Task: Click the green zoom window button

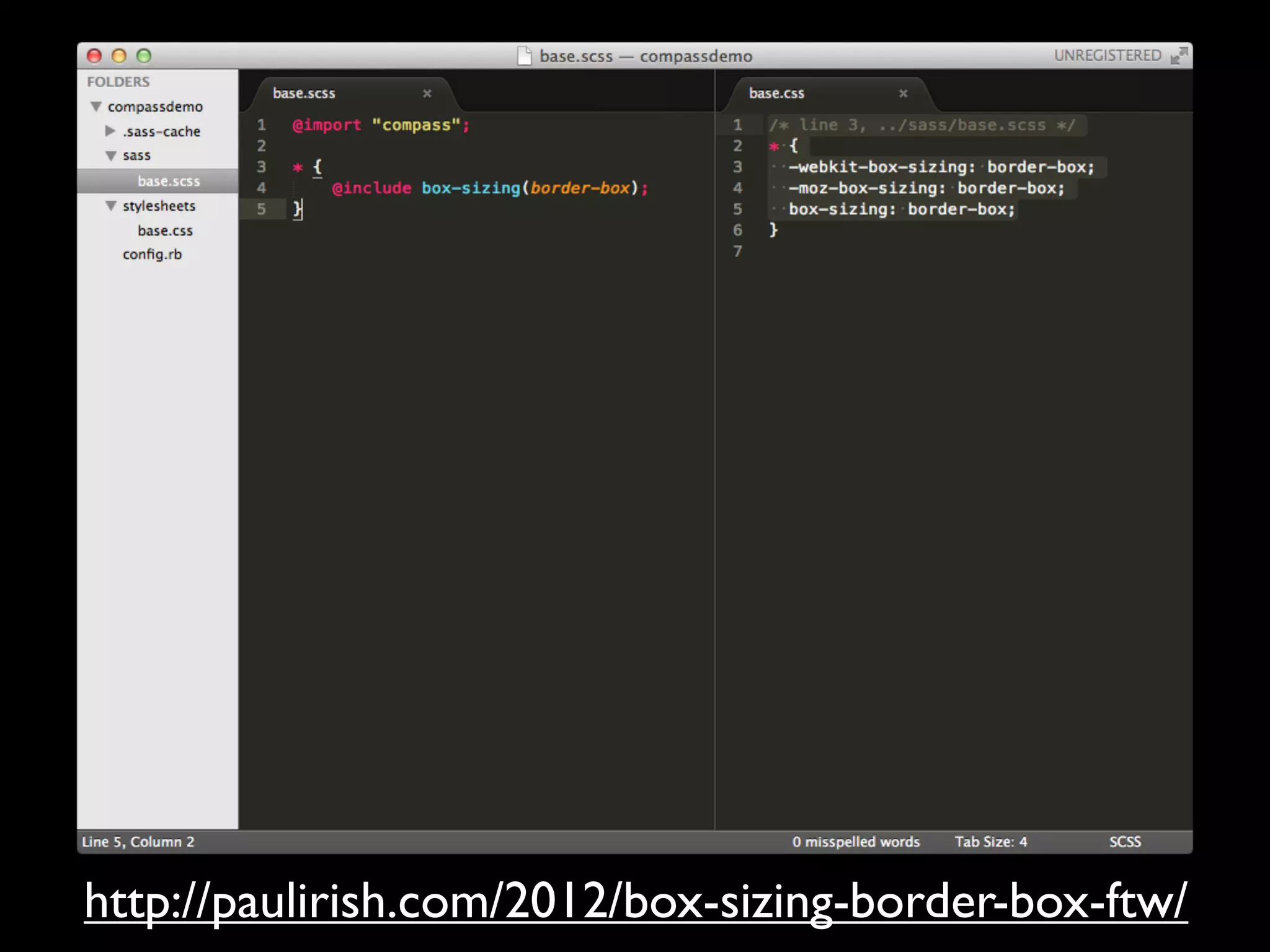Action: tap(144, 56)
